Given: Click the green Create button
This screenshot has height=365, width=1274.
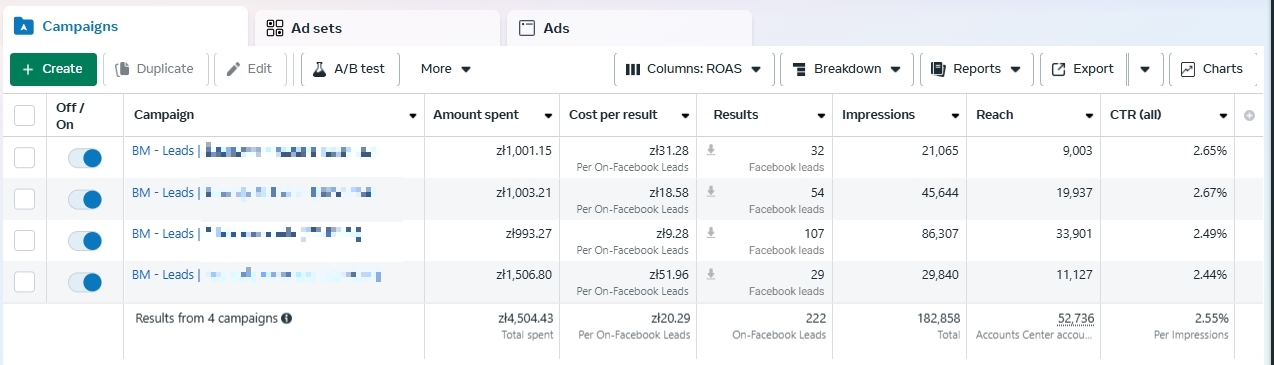Looking at the screenshot, I should (53, 69).
